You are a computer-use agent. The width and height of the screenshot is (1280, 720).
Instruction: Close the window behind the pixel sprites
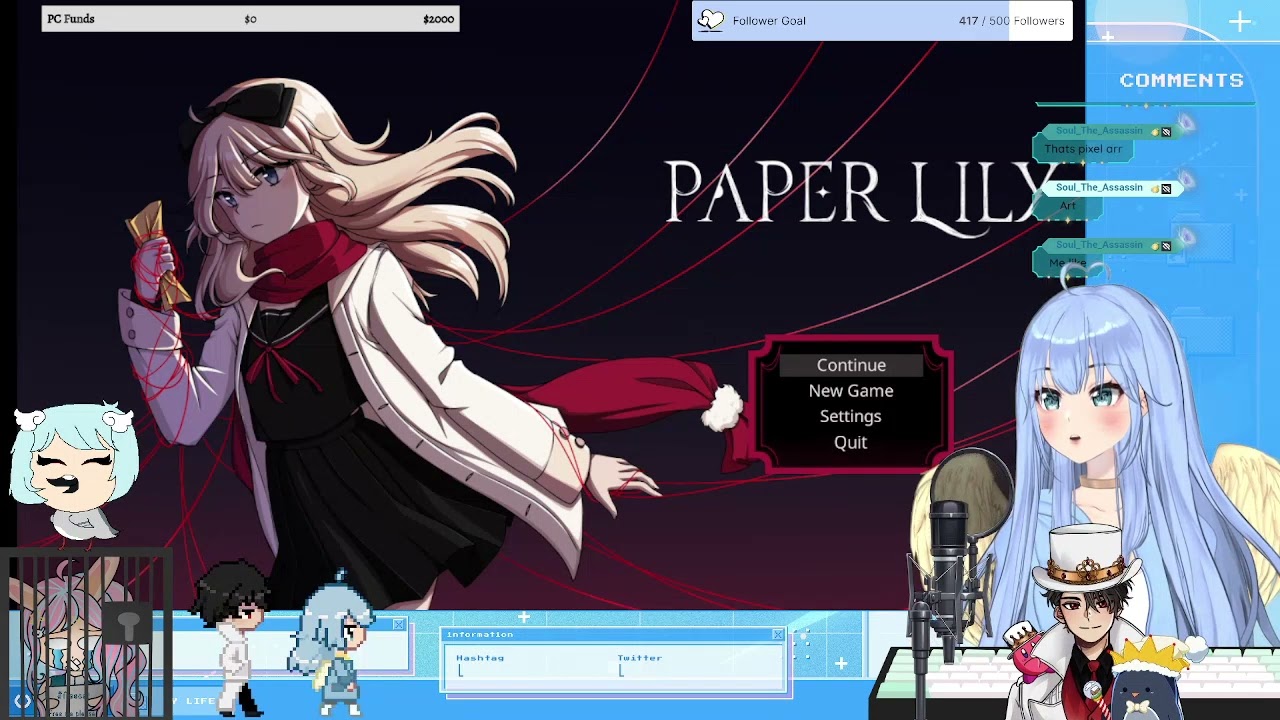(398, 625)
